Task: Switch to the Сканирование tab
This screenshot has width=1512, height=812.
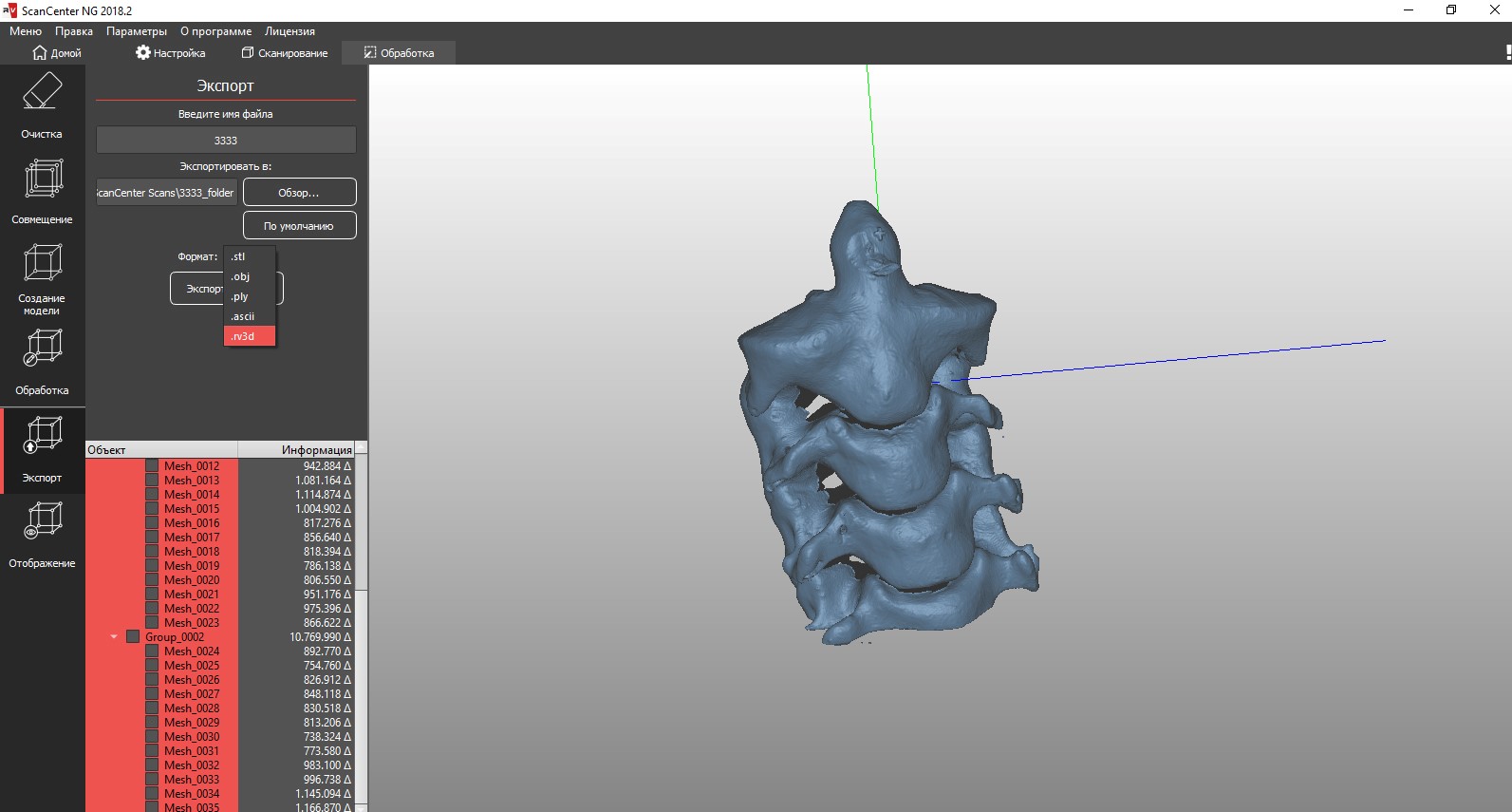Action: [285, 53]
